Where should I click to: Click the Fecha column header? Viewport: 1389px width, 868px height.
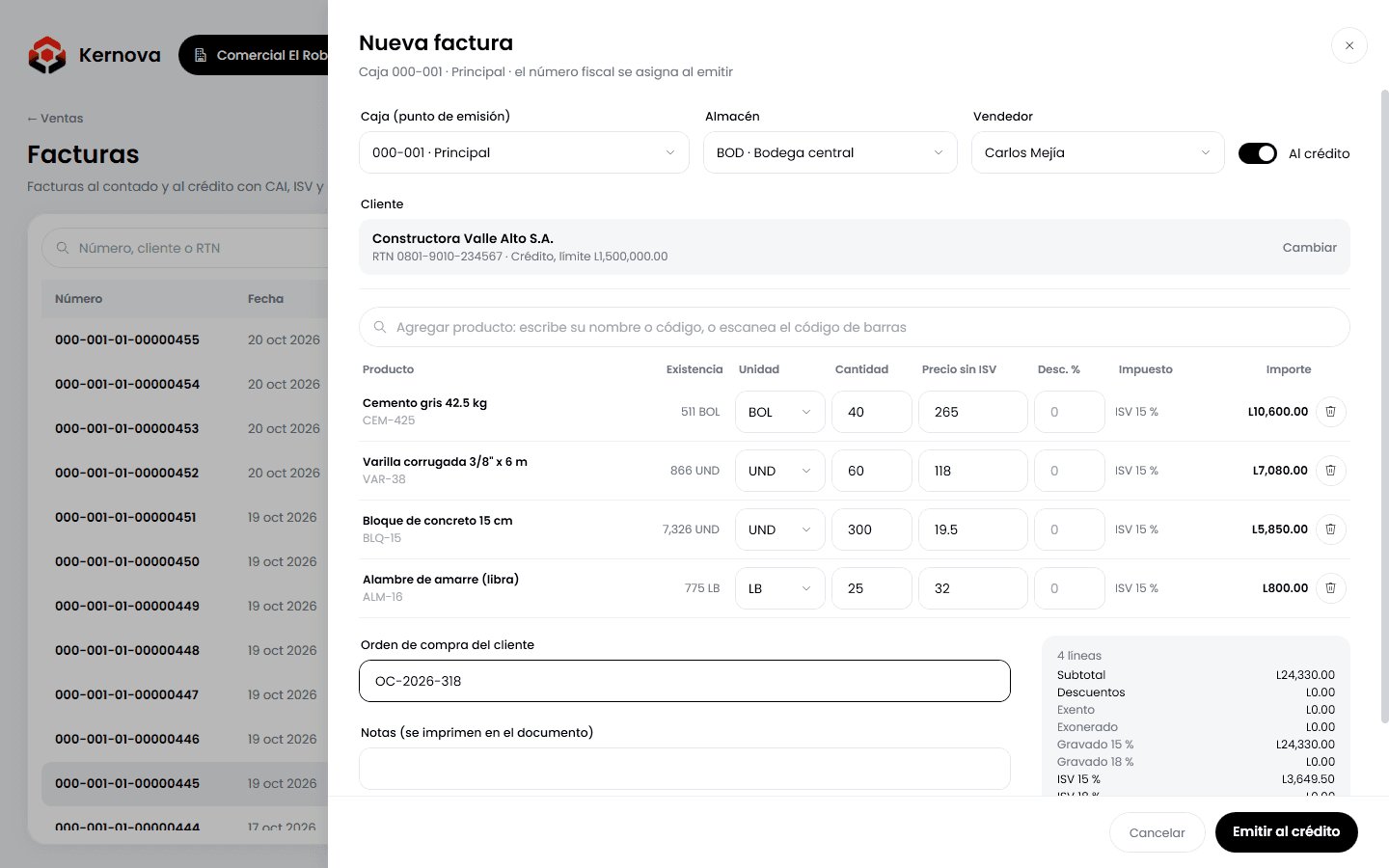coord(265,299)
